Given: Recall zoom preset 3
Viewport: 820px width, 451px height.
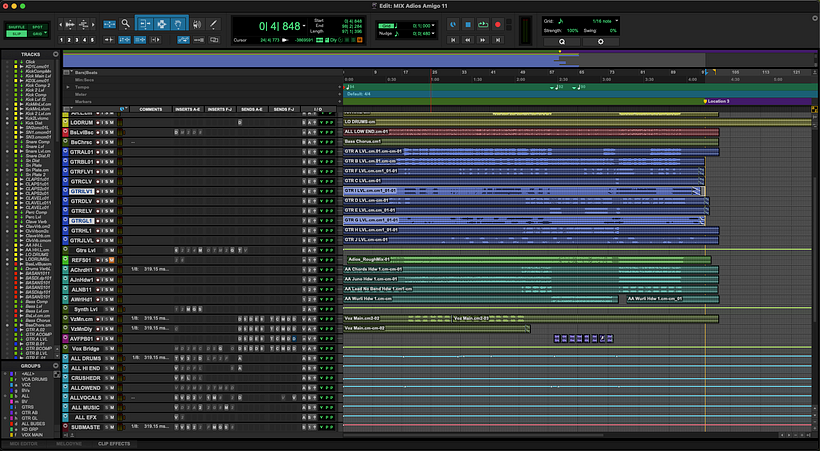Looking at the screenshot, I should [77, 39].
